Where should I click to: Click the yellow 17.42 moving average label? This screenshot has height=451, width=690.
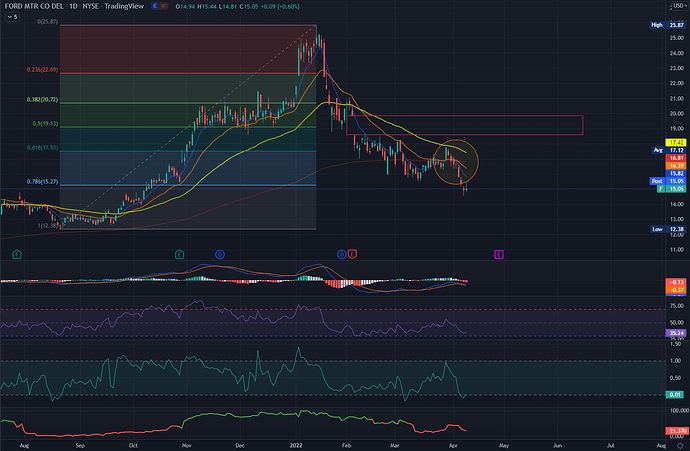tap(676, 143)
